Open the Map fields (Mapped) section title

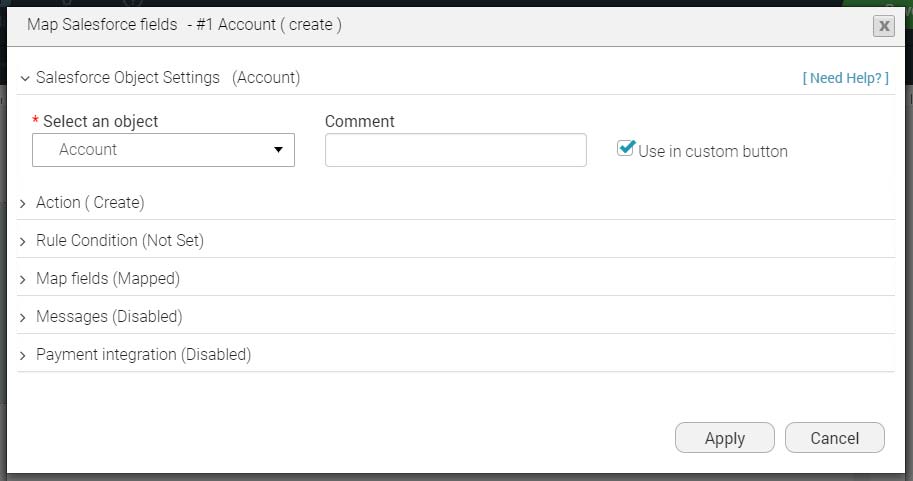coord(108,279)
